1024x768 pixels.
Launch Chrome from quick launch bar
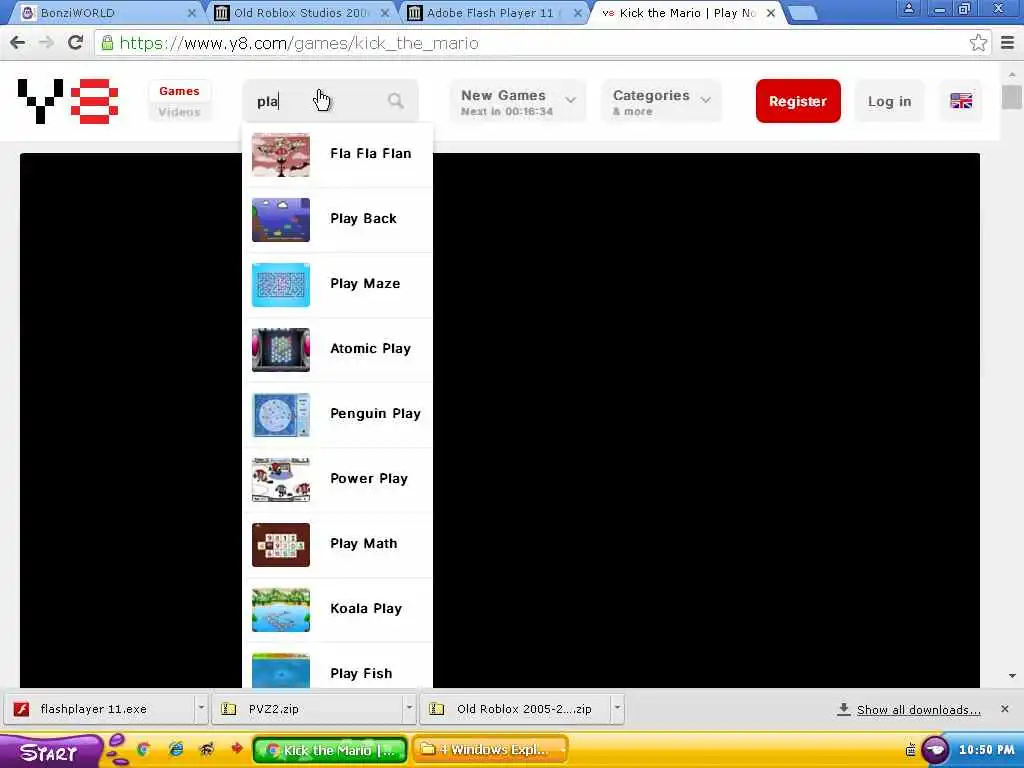(x=143, y=750)
